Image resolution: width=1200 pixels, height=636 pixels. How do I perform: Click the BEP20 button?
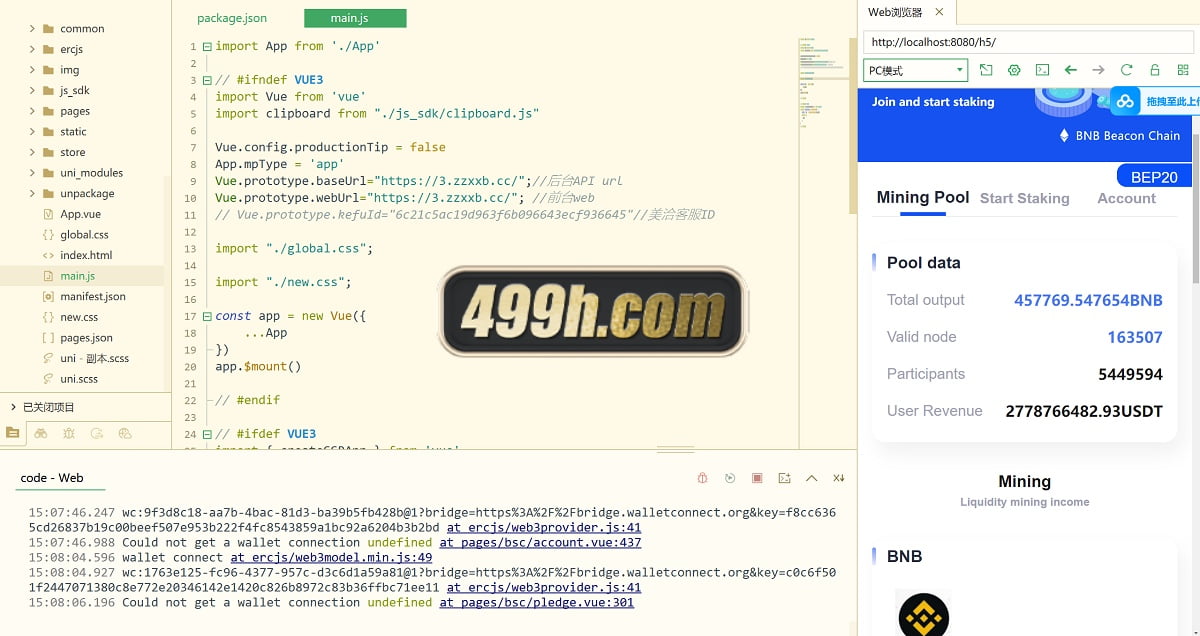(1154, 177)
